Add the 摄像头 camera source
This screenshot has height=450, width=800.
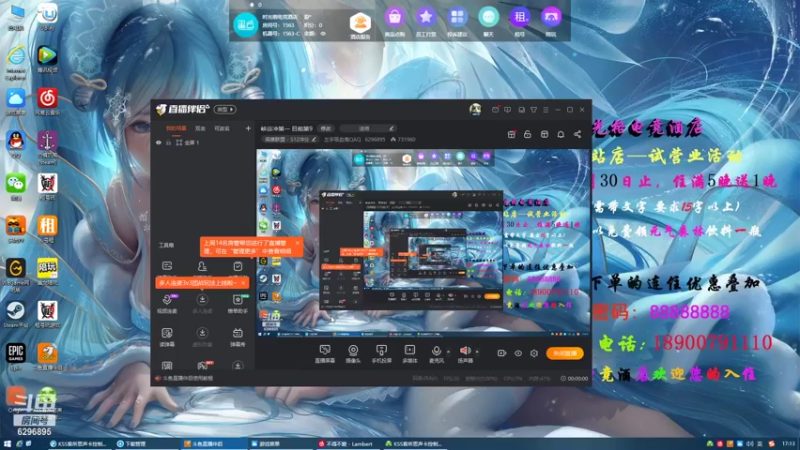(x=353, y=354)
